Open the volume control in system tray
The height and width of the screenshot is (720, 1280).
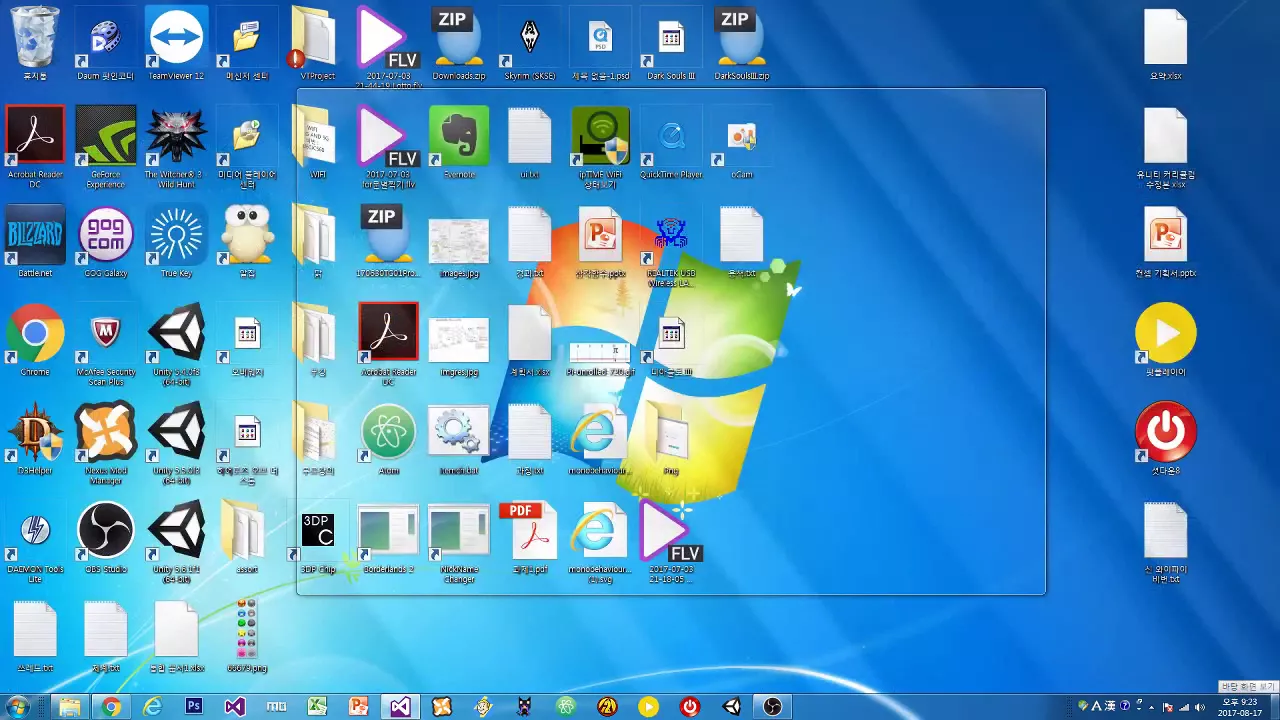(1199, 707)
